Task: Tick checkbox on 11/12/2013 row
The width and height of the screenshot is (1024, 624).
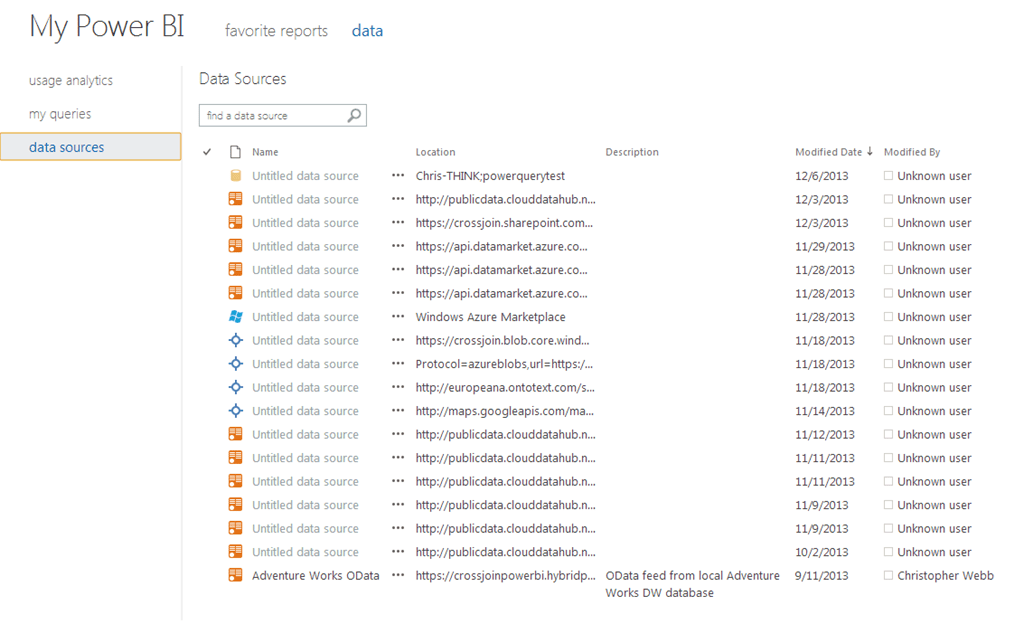Action: point(888,434)
